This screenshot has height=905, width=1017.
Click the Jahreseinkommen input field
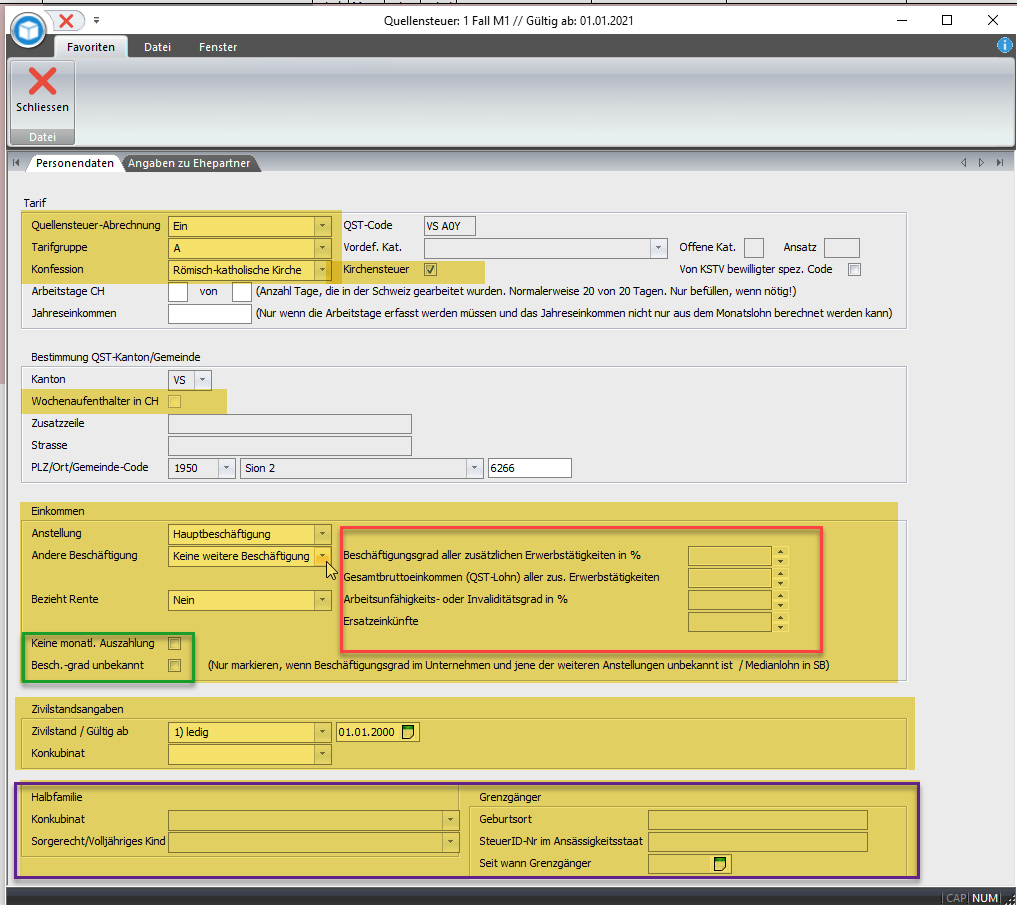210,314
